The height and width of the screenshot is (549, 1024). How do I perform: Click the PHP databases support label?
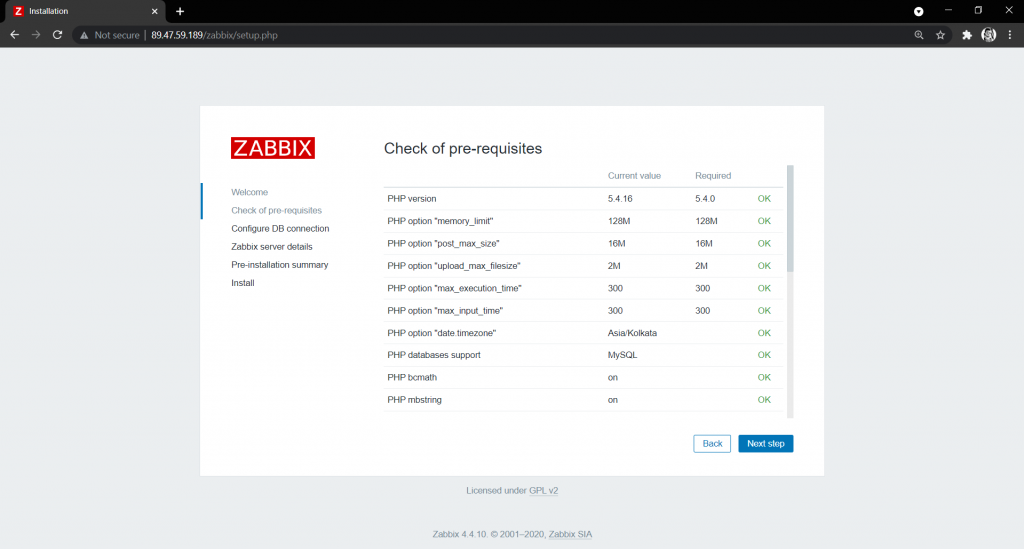pyautogui.click(x=434, y=355)
